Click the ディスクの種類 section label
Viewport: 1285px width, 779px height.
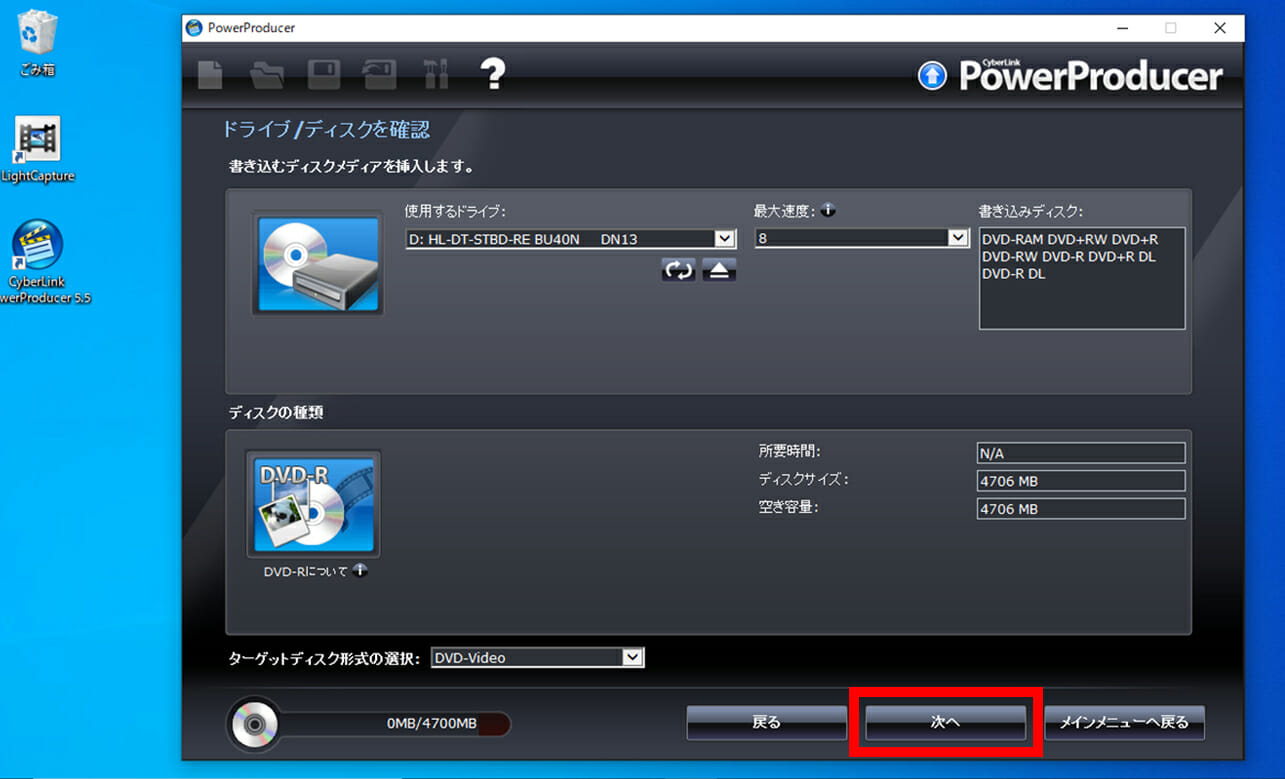276,412
